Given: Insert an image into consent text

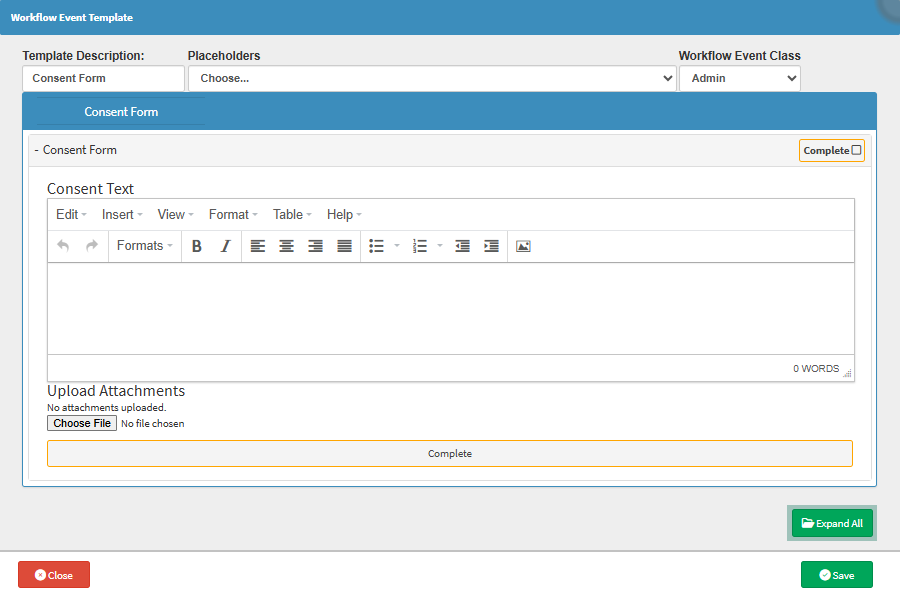Looking at the screenshot, I should pos(523,246).
